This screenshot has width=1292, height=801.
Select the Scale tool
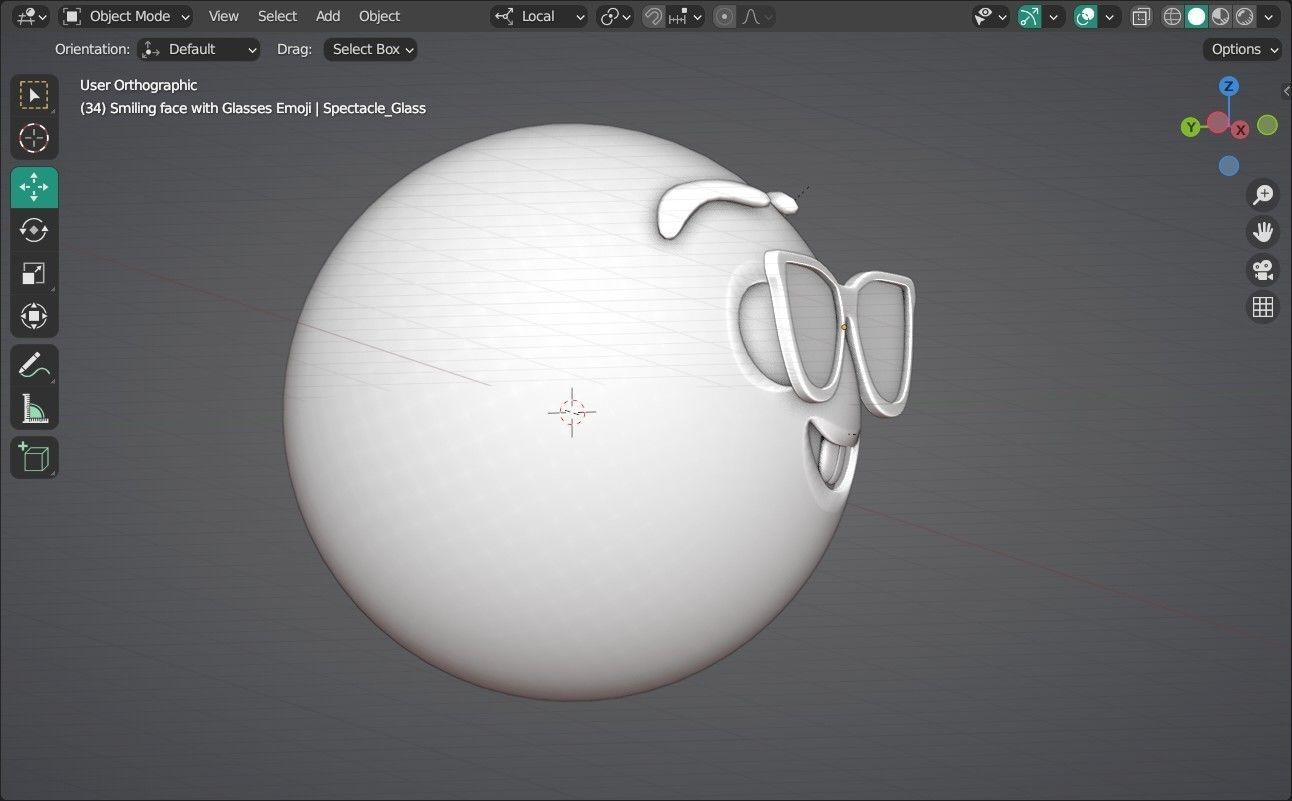34,274
